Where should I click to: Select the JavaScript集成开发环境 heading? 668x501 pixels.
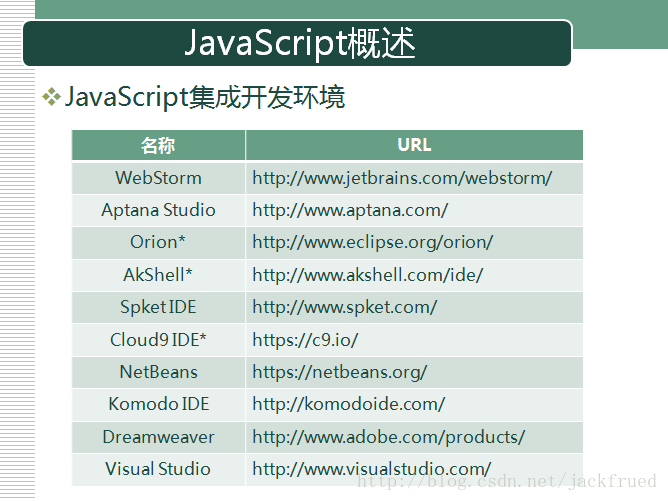coord(204,97)
